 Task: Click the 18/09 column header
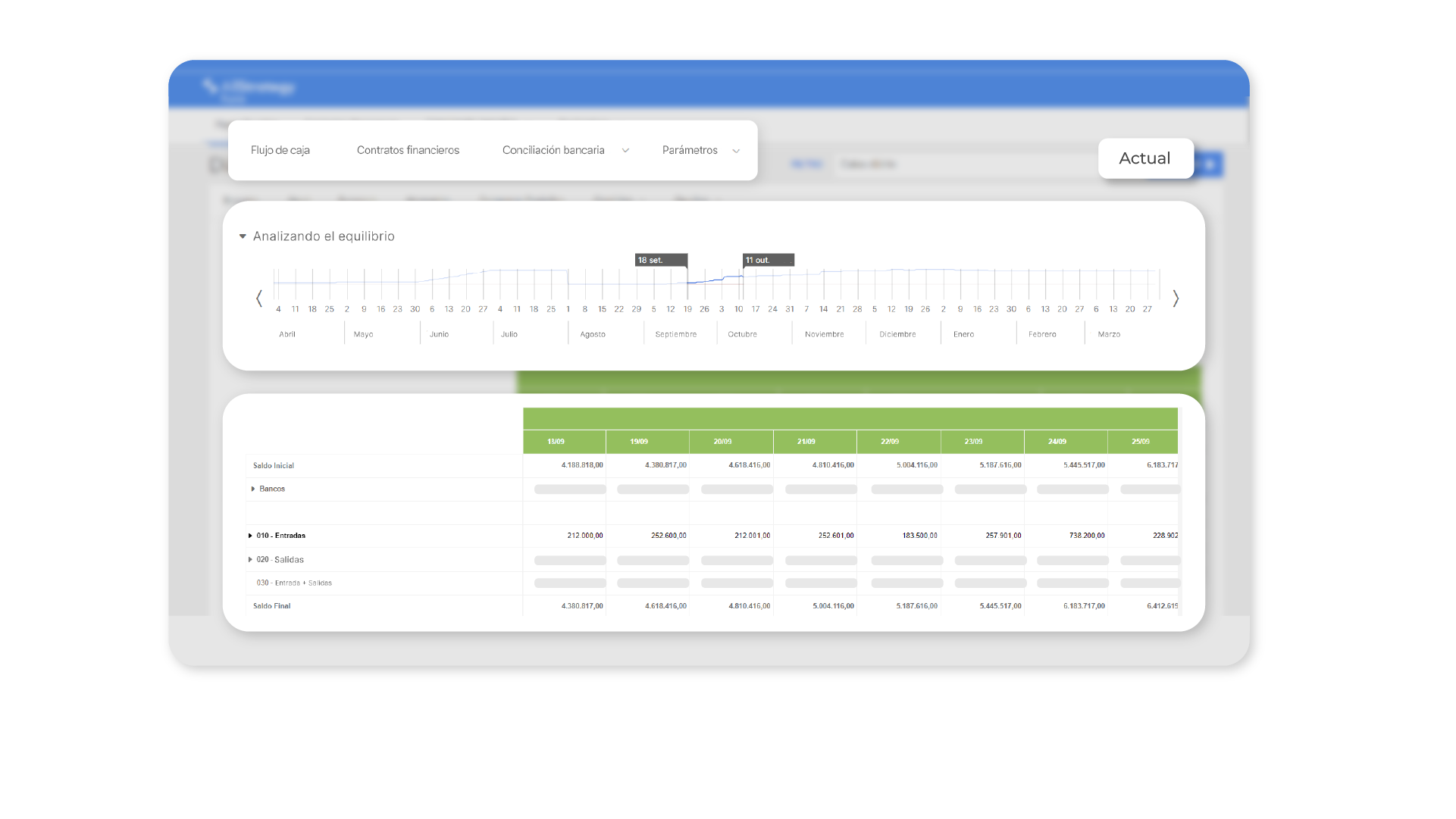click(x=556, y=442)
